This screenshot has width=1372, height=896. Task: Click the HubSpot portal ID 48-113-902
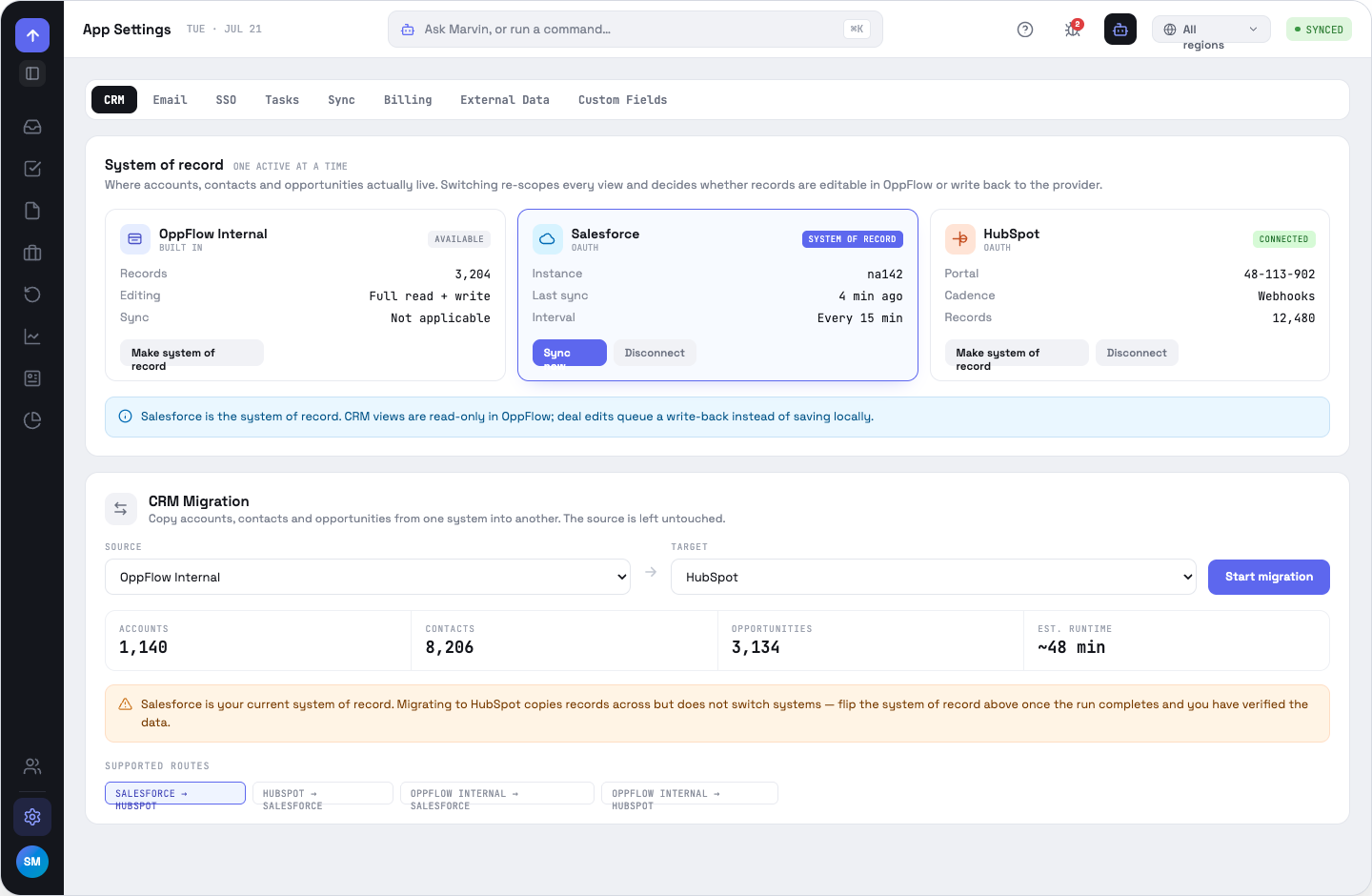(1279, 274)
